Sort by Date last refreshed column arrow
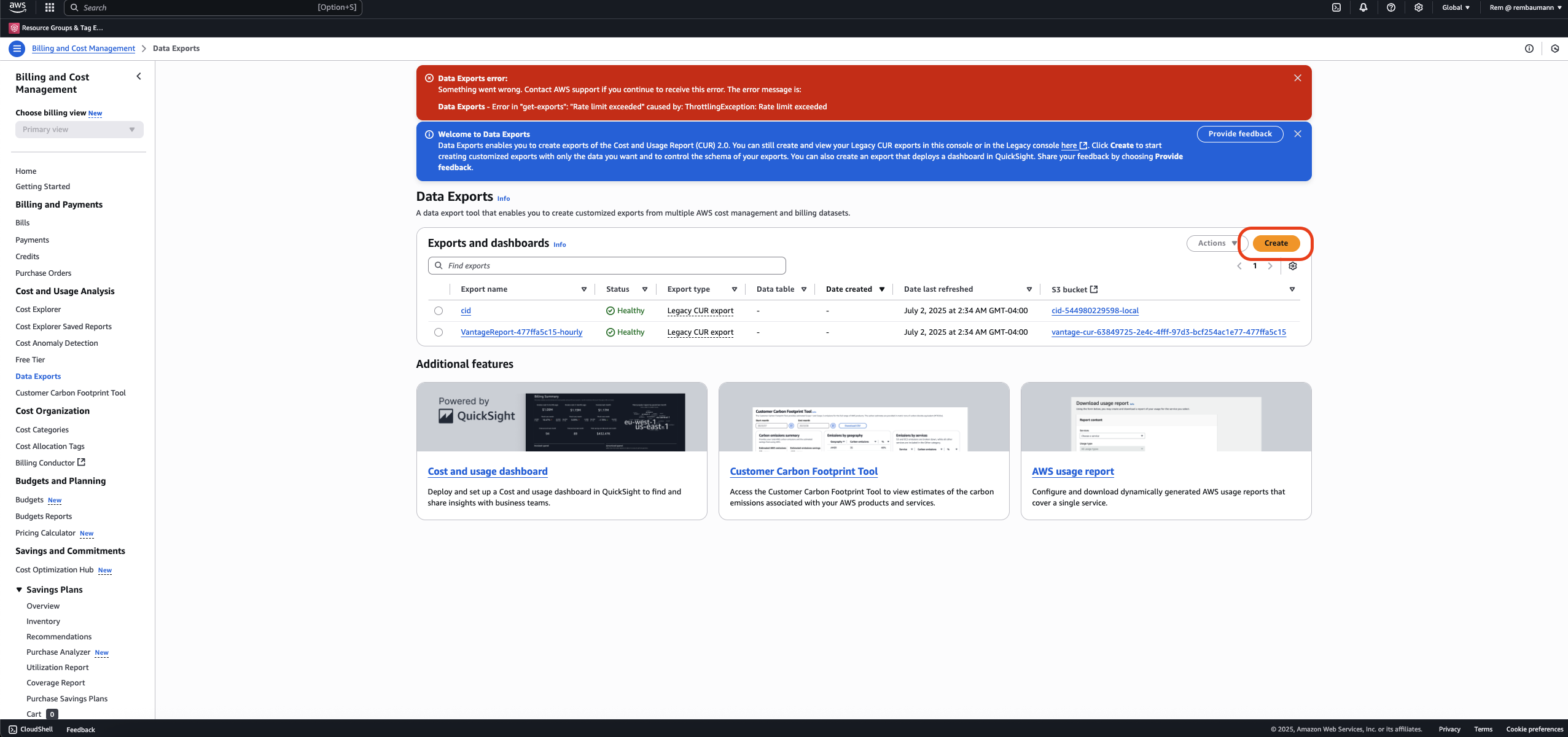This screenshot has width=1568, height=737. tap(1029, 289)
